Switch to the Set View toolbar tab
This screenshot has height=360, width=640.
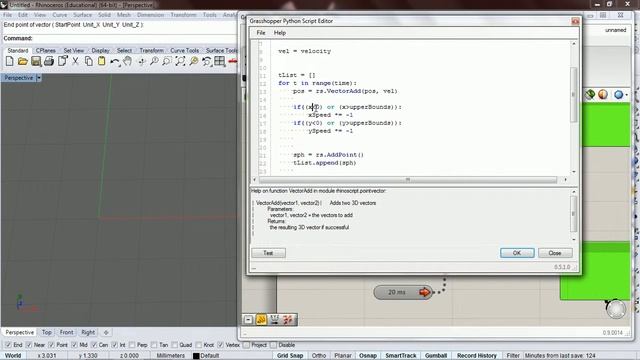[73, 51]
